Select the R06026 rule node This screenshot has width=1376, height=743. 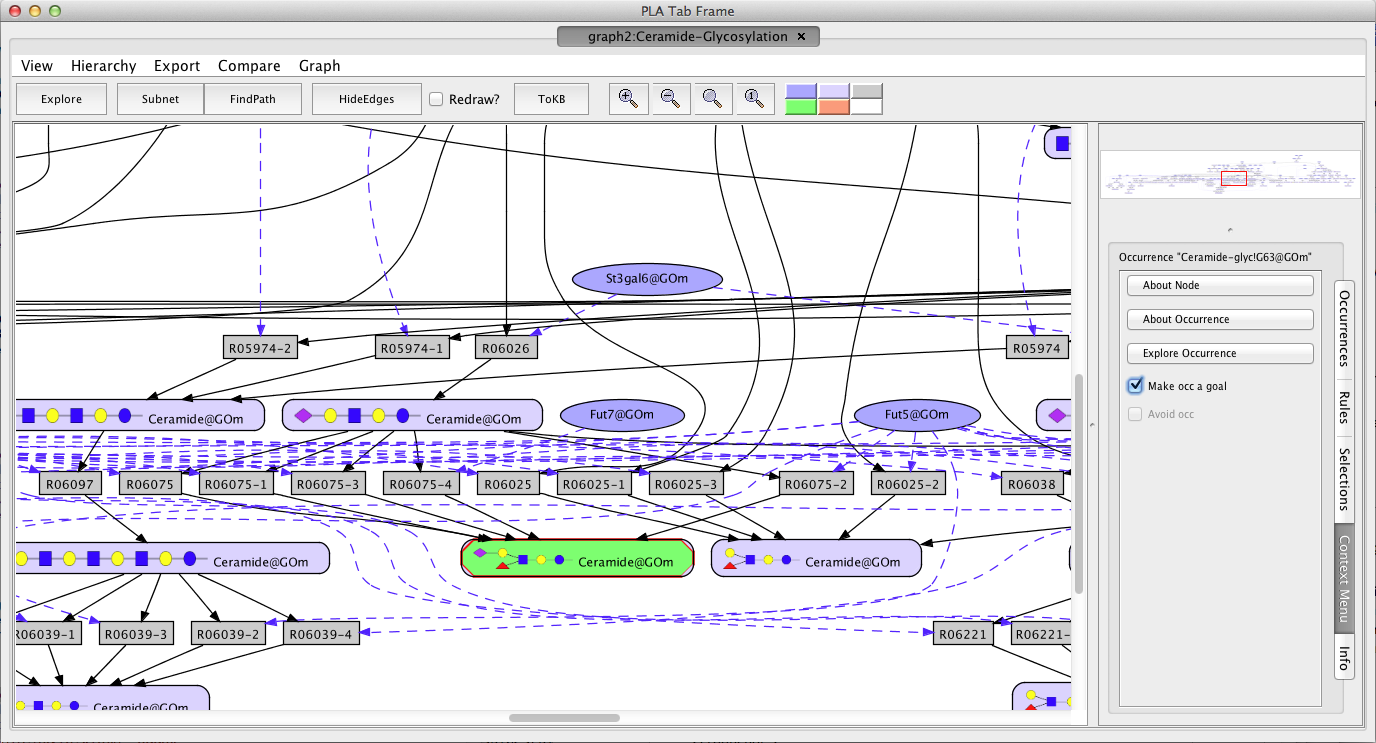pyautogui.click(x=505, y=348)
